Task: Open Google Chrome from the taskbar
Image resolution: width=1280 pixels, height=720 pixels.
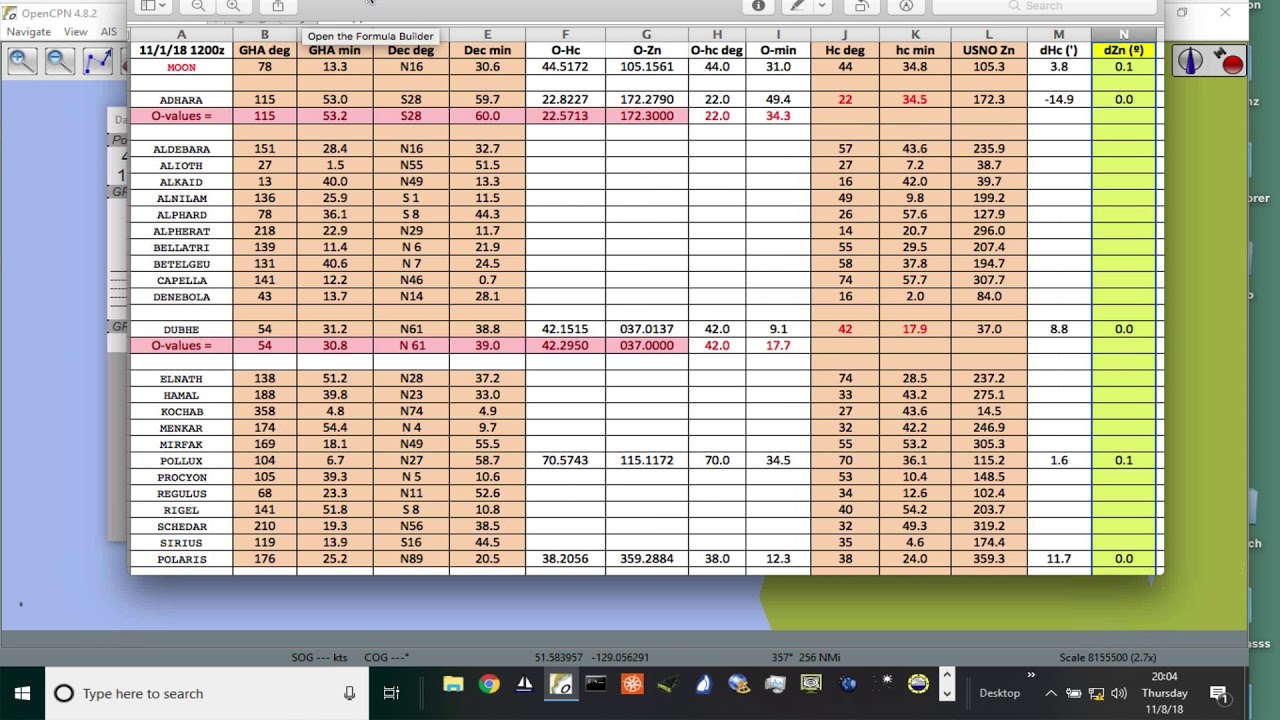Action: point(489,685)
